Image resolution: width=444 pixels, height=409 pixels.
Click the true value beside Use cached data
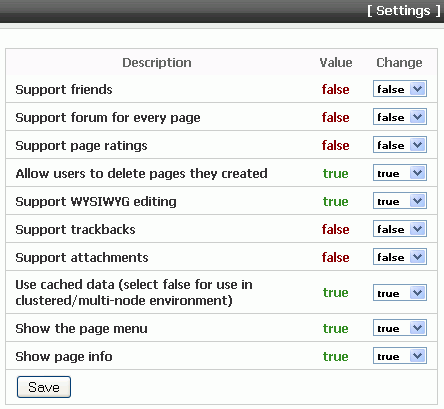click(x=335, y=292)
